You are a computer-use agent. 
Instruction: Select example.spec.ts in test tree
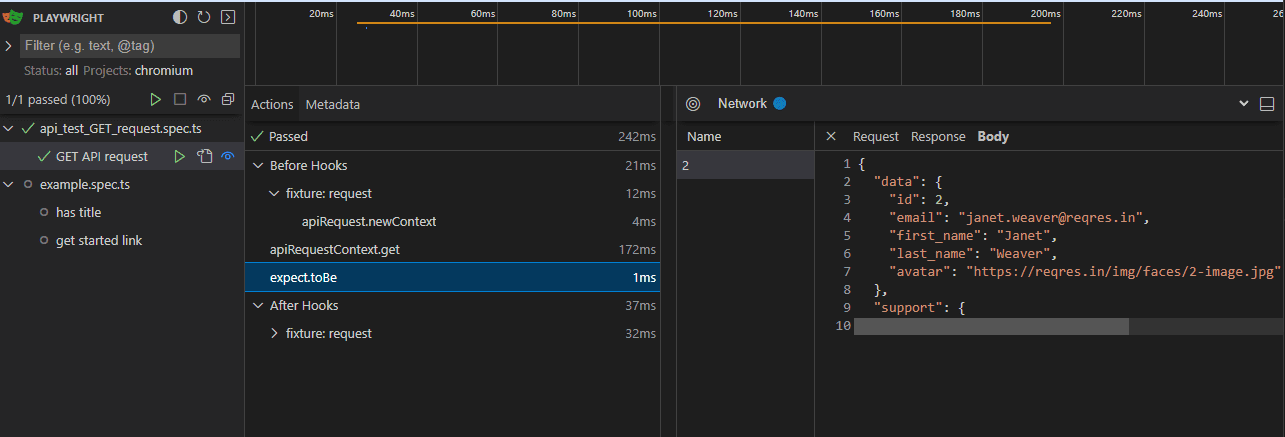coord(85,184)
